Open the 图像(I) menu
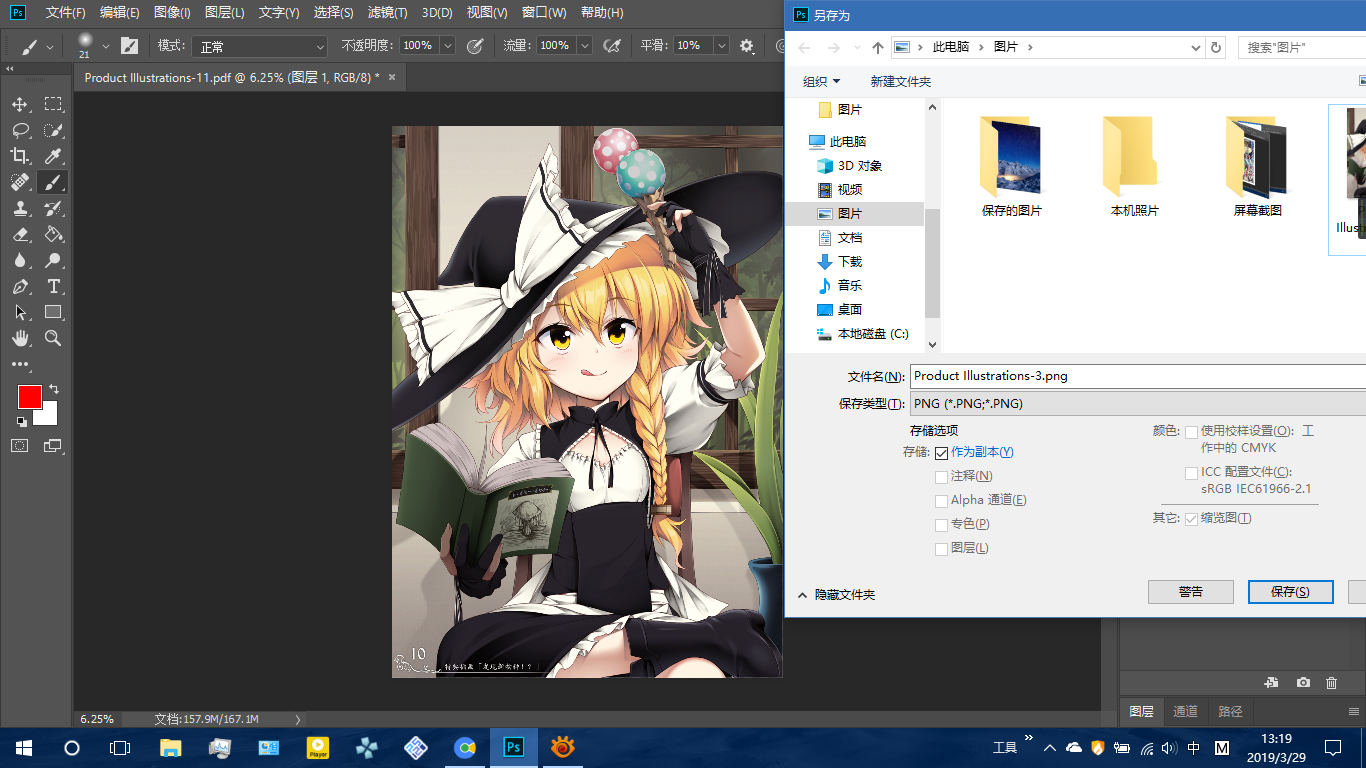The height and width of the screenshot is (768, 1366). pos(172,13)
